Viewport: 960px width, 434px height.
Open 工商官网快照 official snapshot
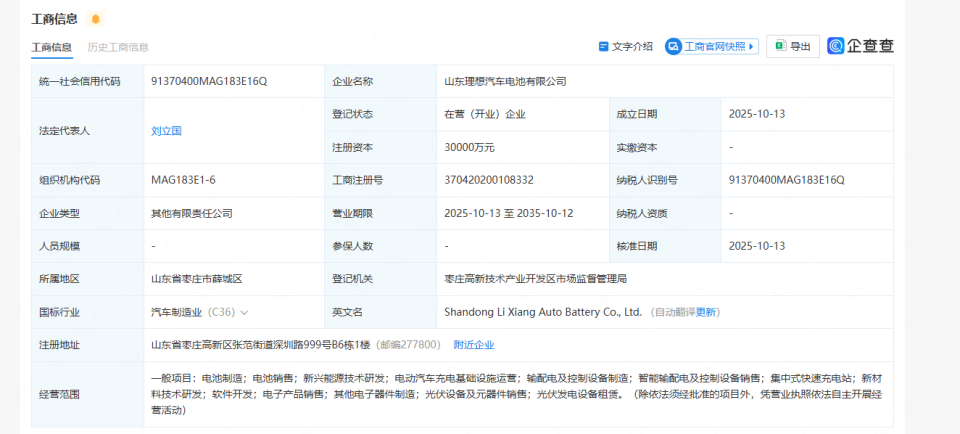point(712,47)
